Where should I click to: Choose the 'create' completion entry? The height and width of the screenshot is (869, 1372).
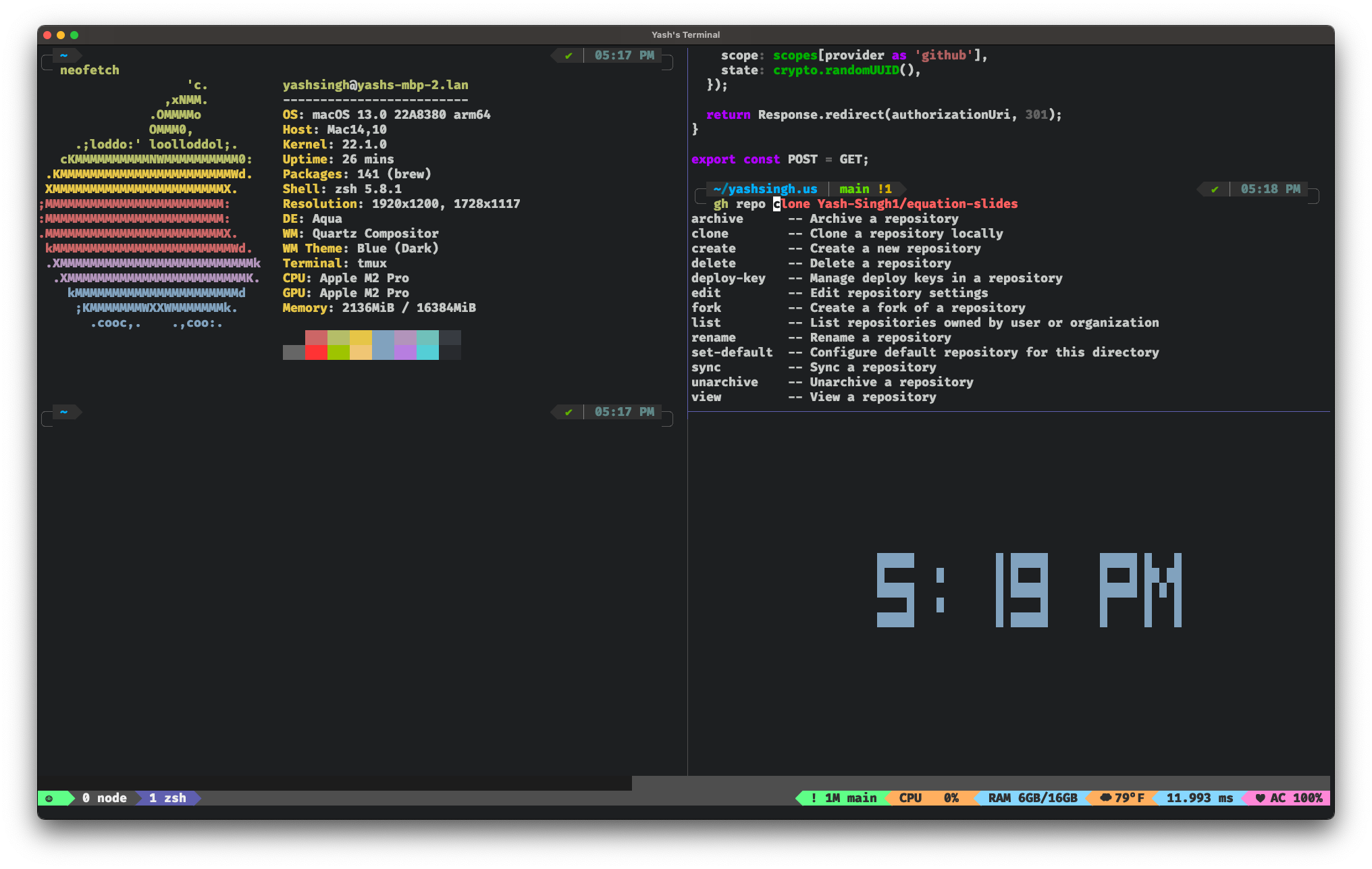(x=836, y=248)
